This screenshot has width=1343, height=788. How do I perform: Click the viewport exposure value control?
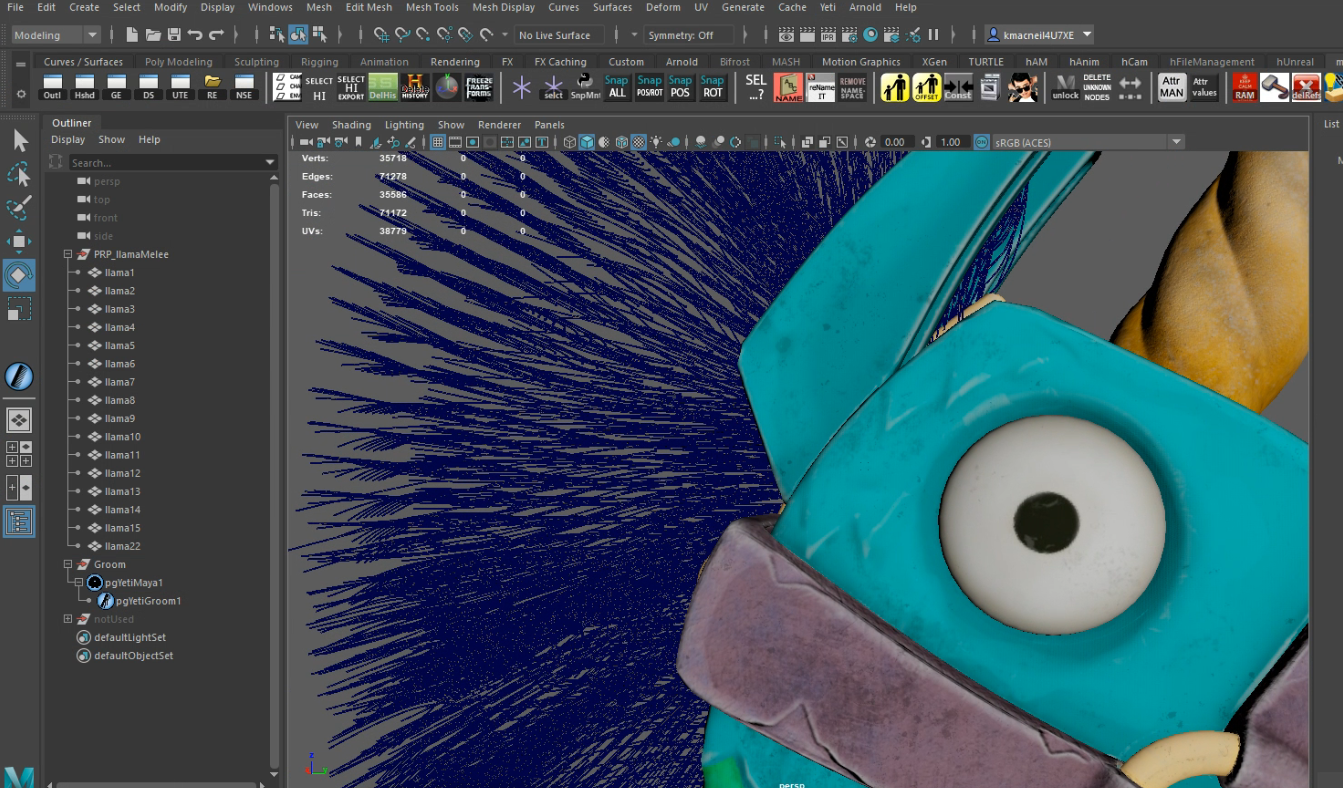[895, 142]
